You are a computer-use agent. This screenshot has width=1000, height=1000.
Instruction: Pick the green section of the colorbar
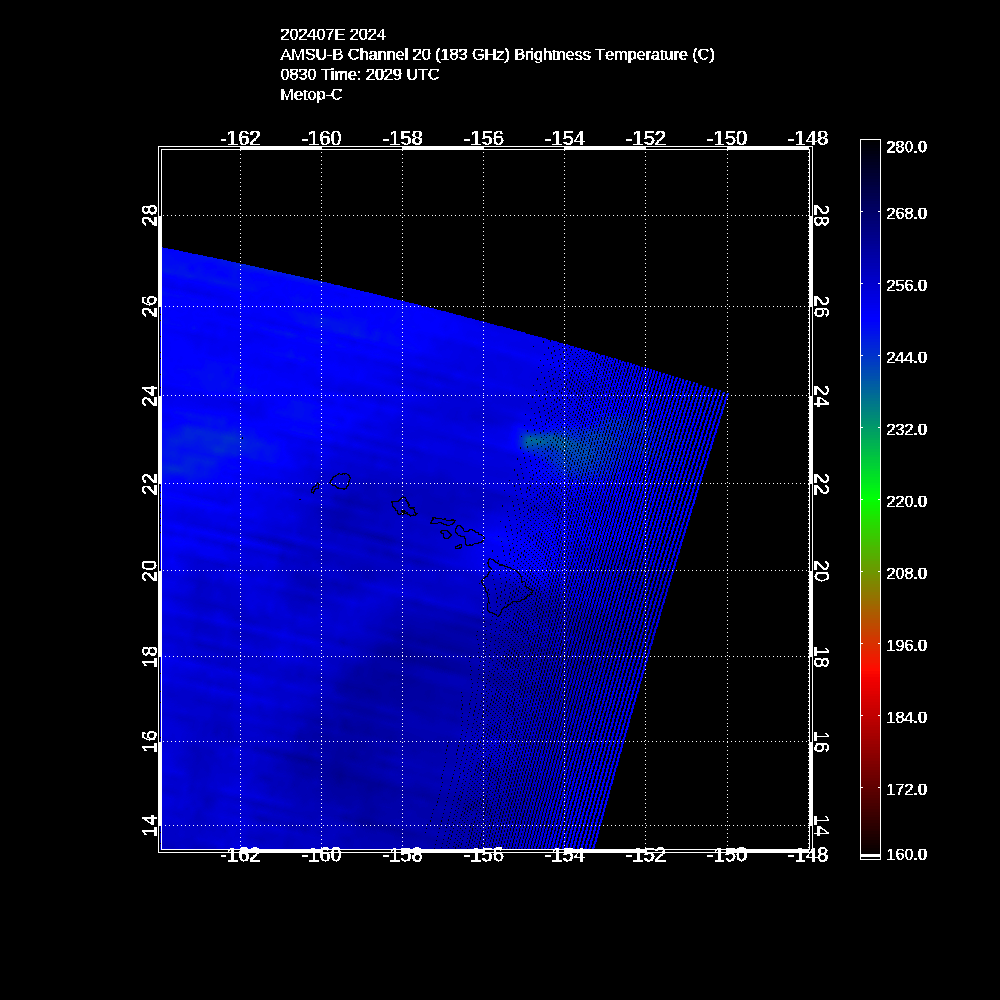click(870, 490)
